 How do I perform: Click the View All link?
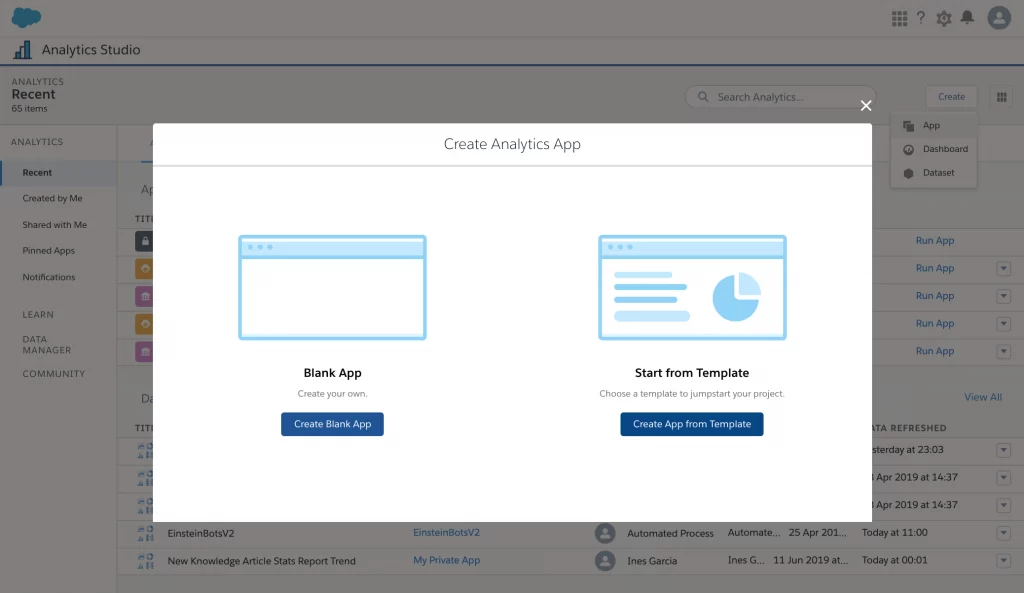(982, 397)
